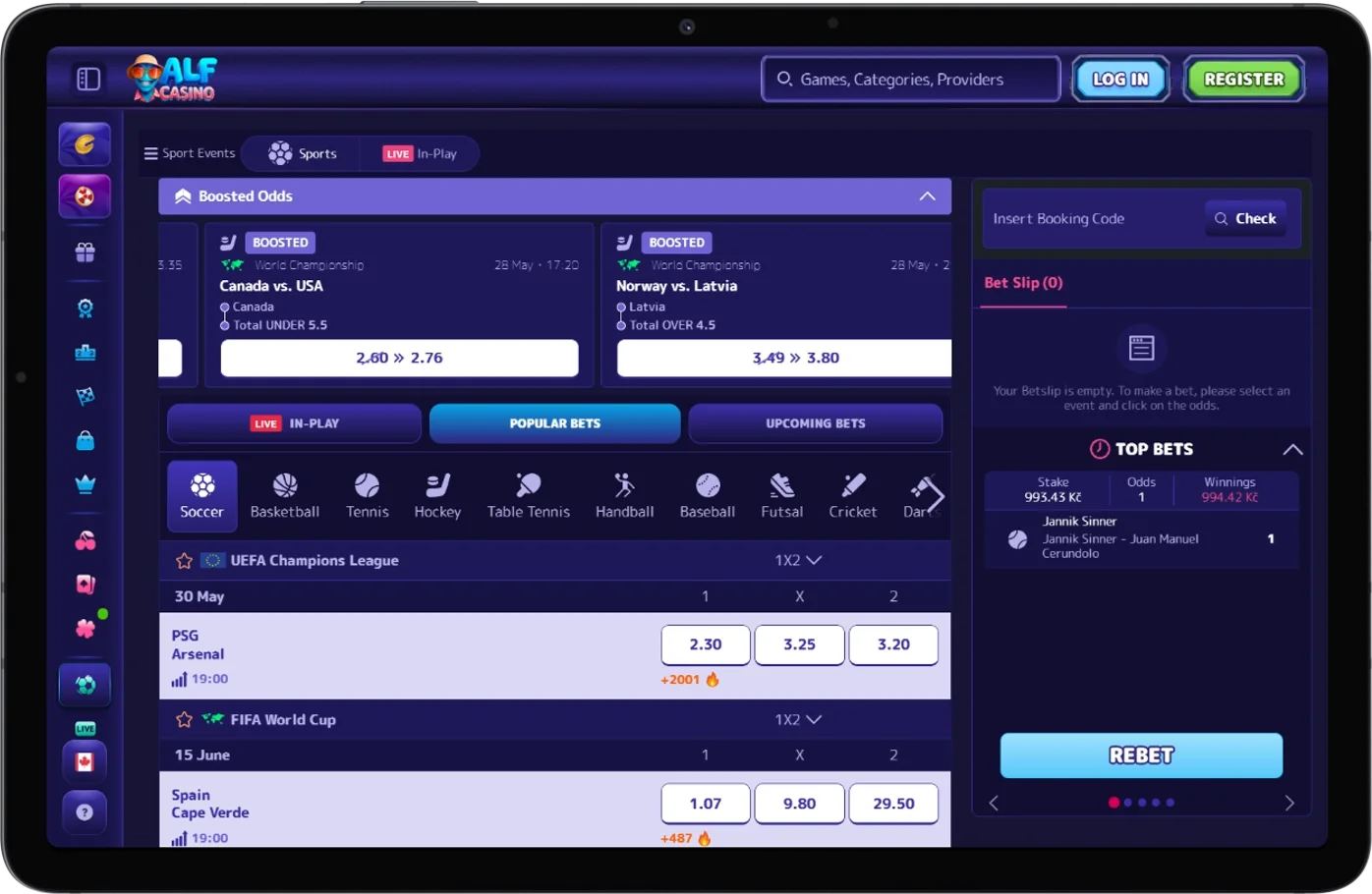Select PSG win odds 2.30
The image size is (1372, 894).
[705, 644]
